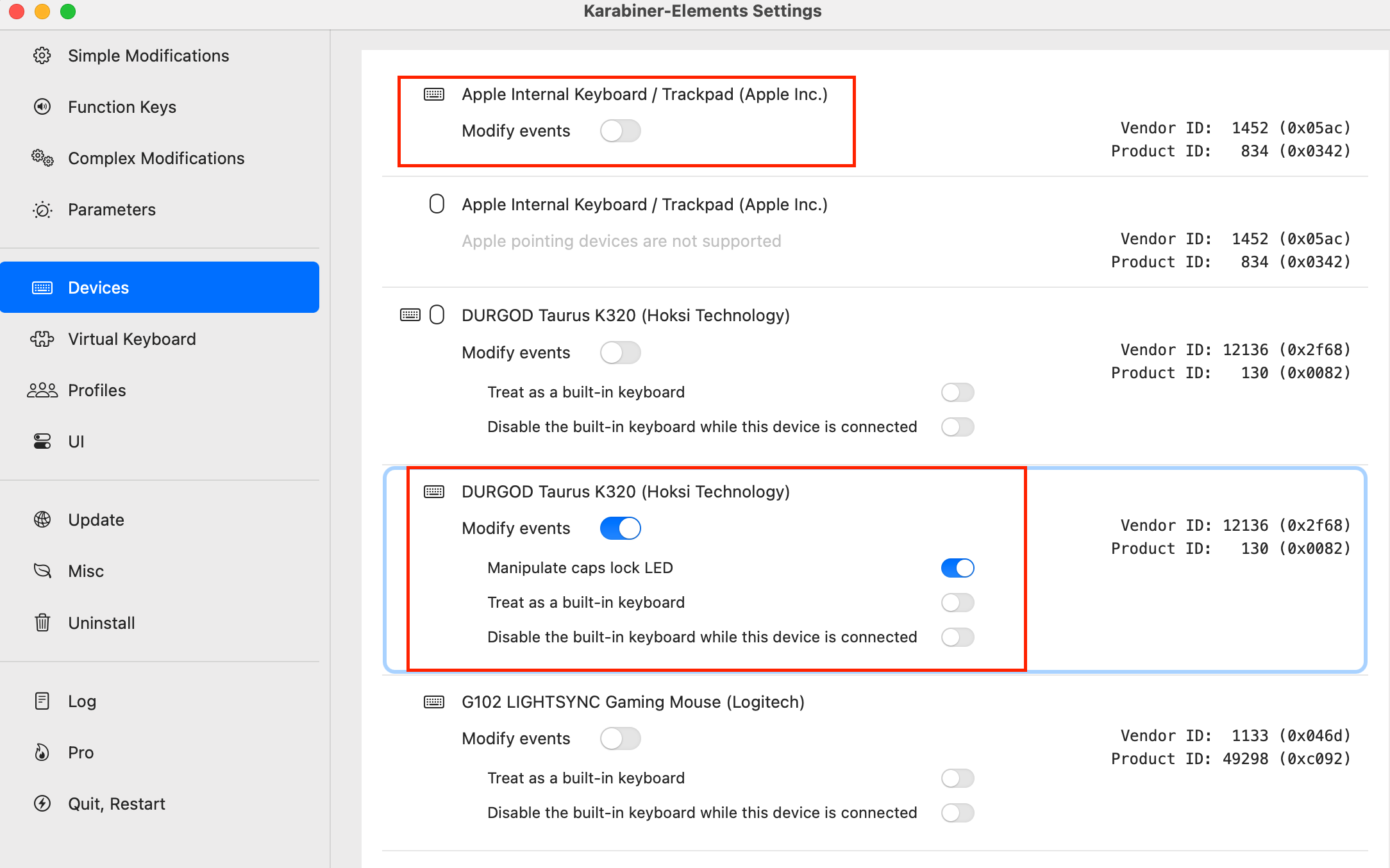Click the Parameters sun-shaped icon
The height and width of the screenshot is (868, 1390).
42,210
